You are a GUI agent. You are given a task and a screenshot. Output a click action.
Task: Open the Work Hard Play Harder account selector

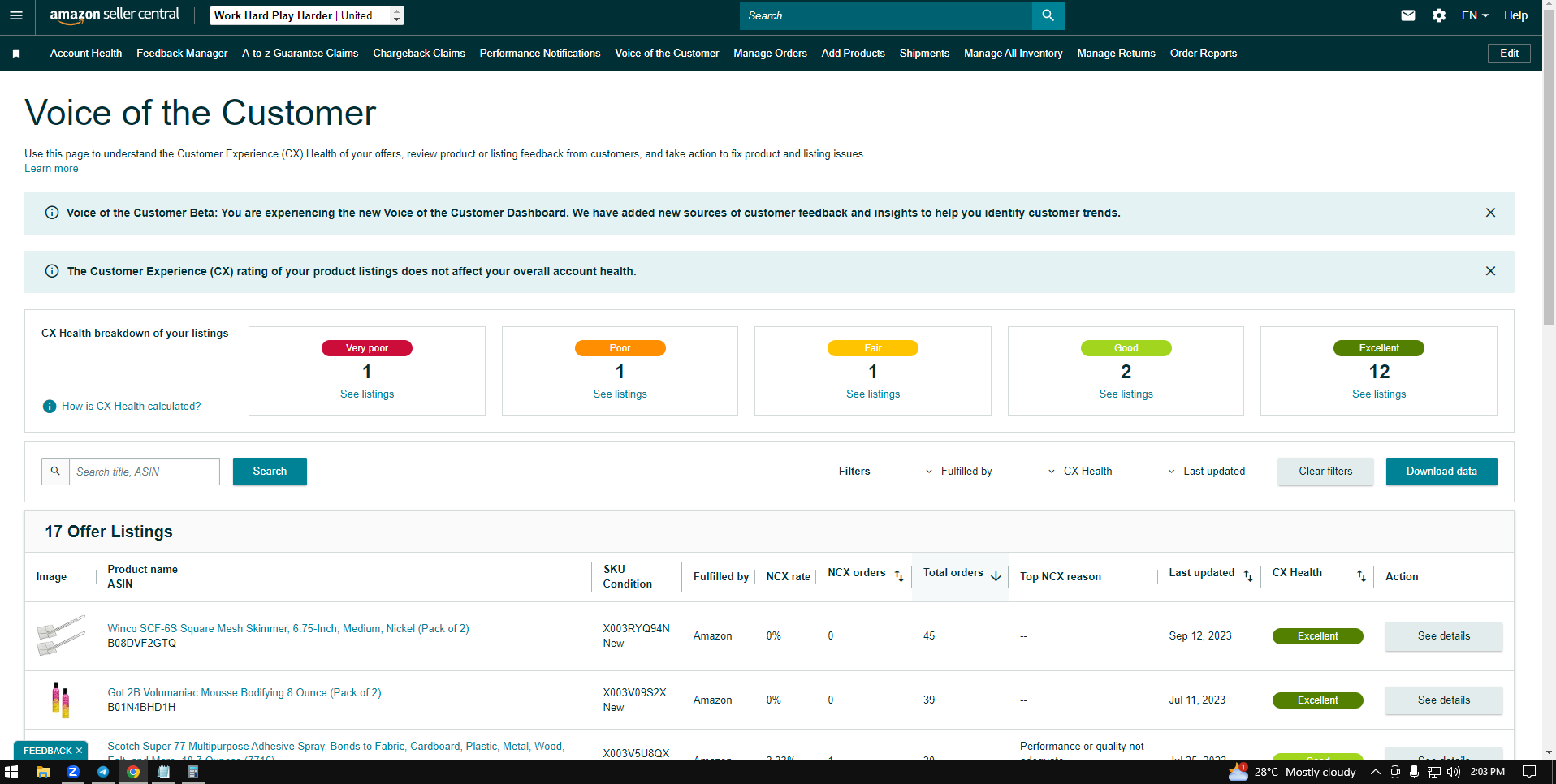click(307, 15)
